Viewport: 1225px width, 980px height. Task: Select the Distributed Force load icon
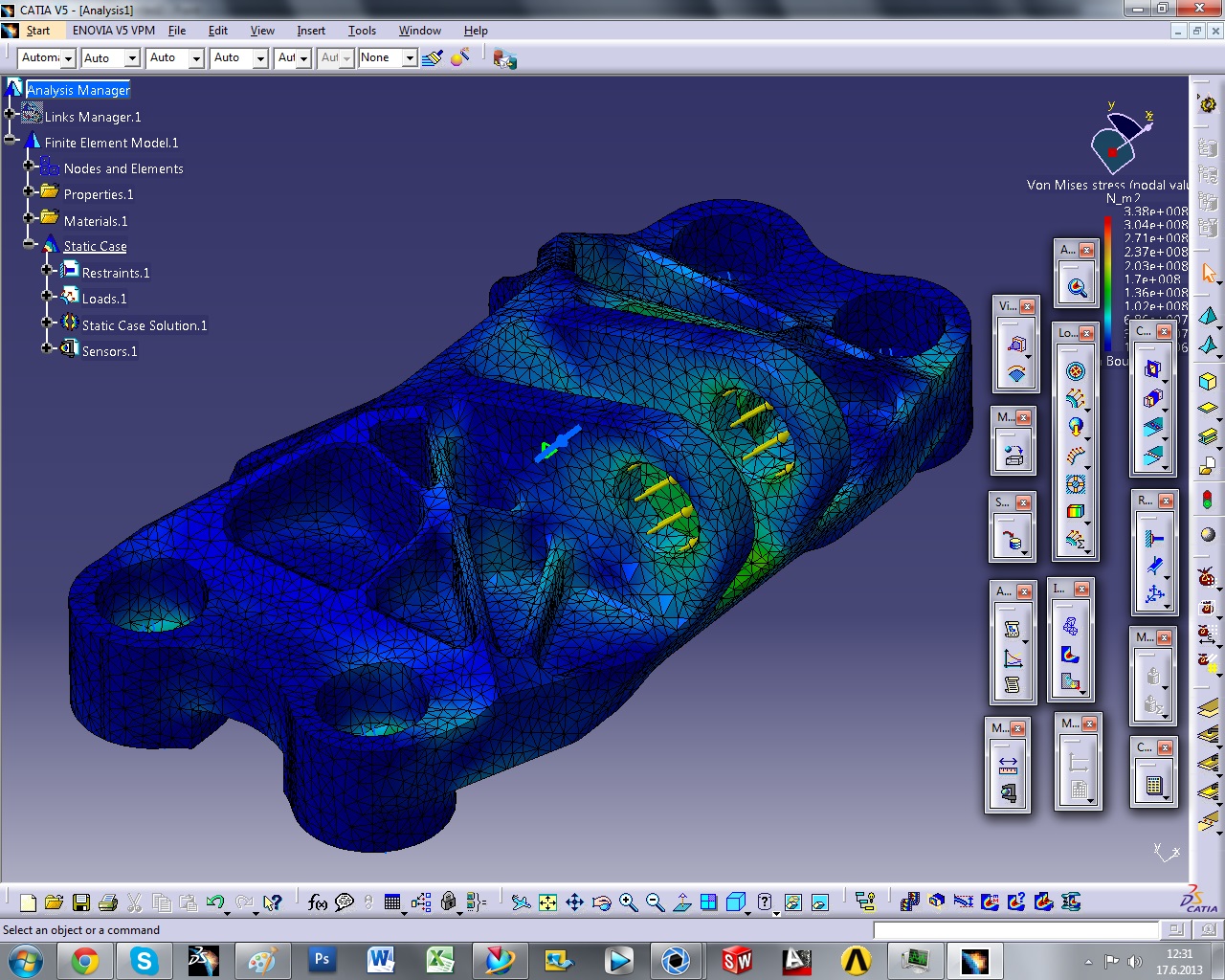[1076, 399]
